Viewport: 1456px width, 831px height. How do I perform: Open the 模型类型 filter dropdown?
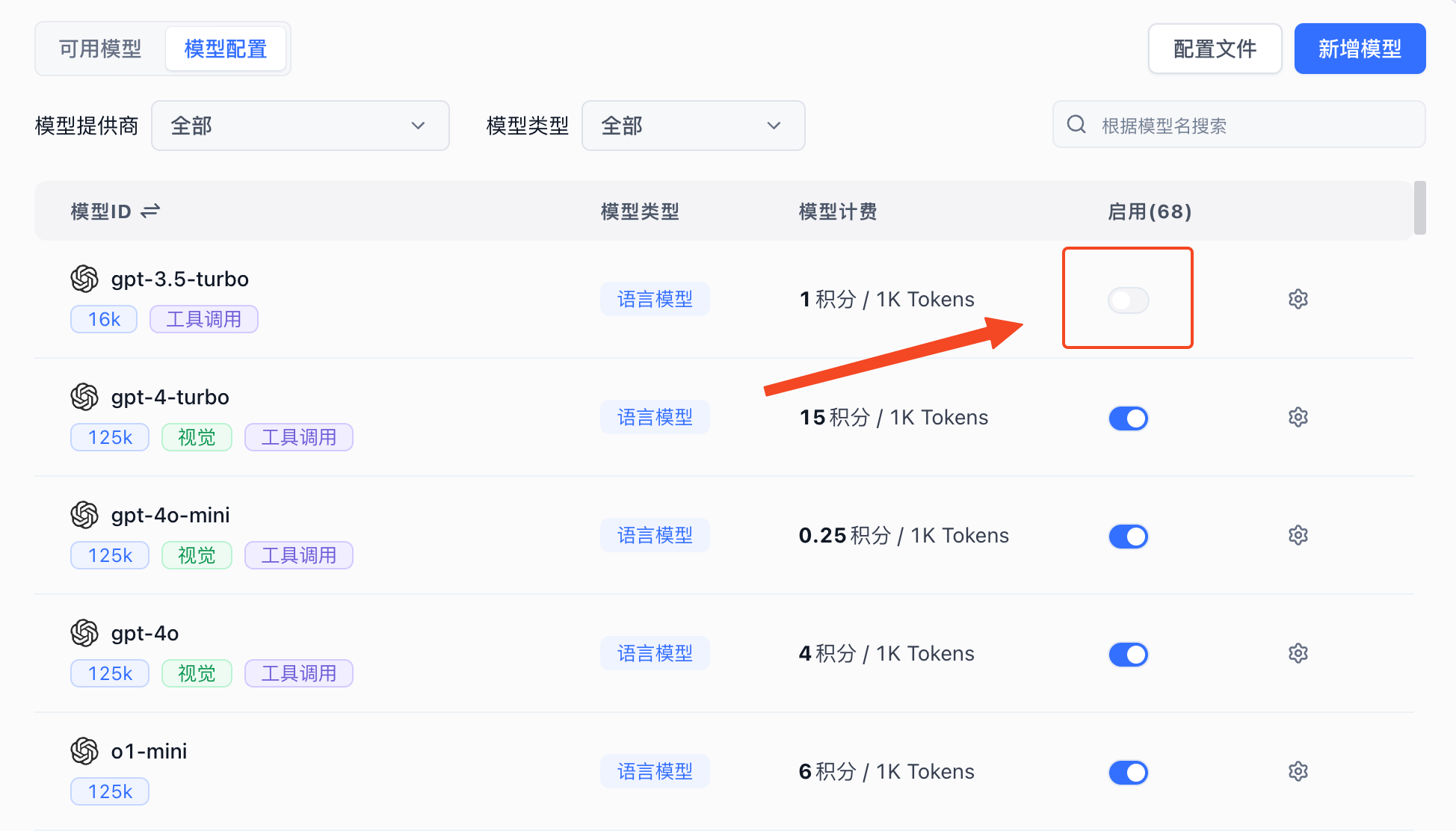pos(693,126)
